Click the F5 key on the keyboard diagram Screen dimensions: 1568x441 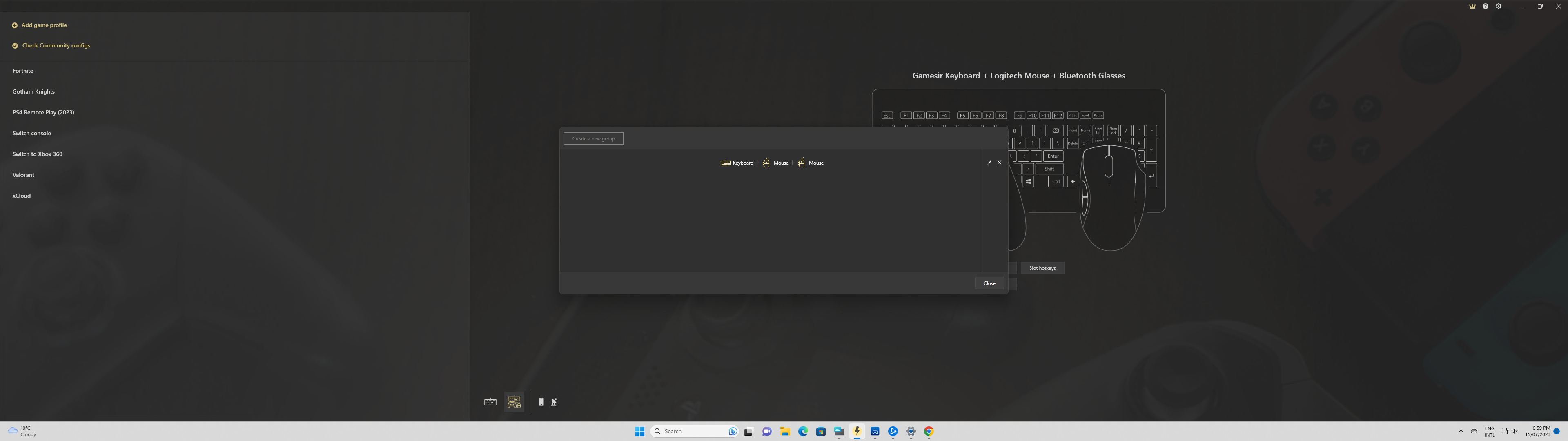click(963, 116)
